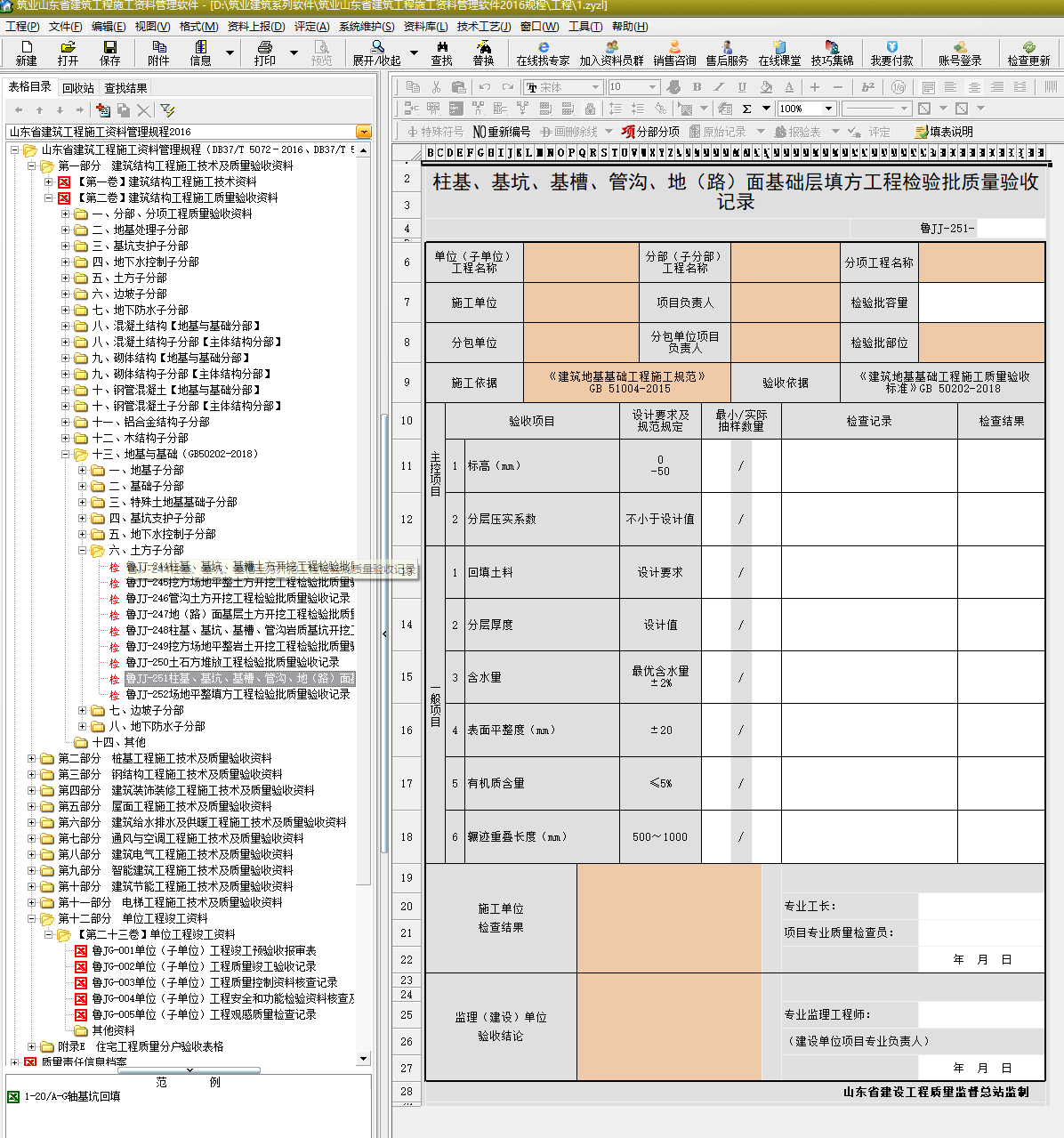Click the paste clipboard icon
Image resolution: width=1064 pixels, height=1138 pixels.
(459, 86)
